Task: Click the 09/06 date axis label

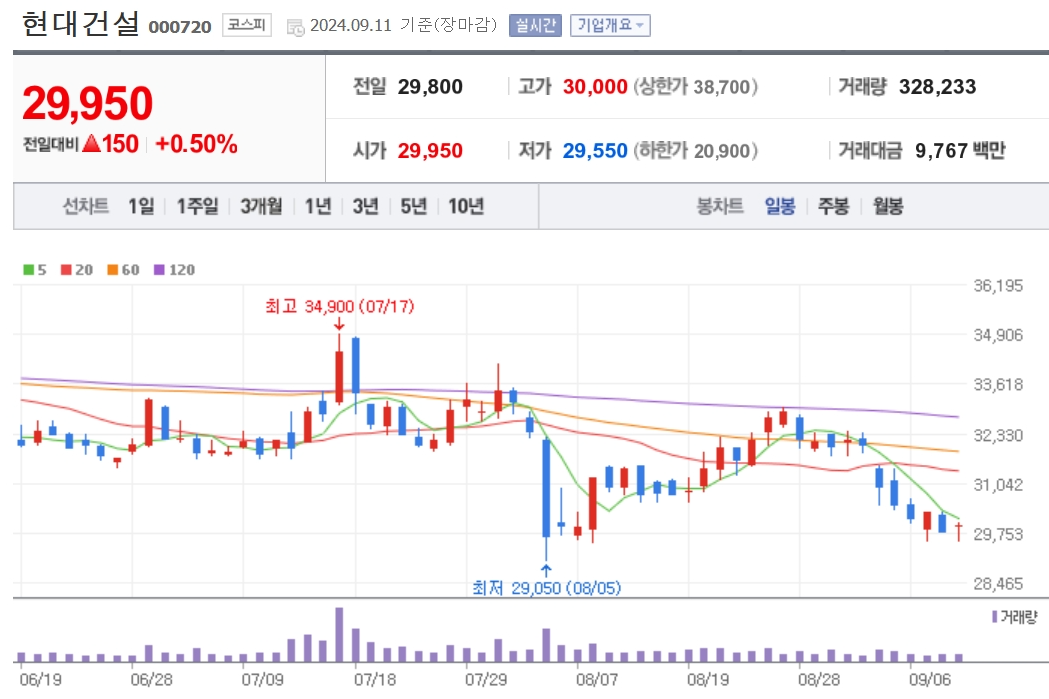Action: [930, 680]
